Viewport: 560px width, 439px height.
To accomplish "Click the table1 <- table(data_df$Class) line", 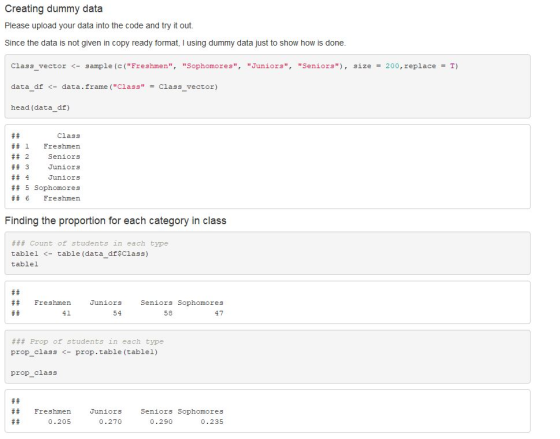I will [80, 254].
